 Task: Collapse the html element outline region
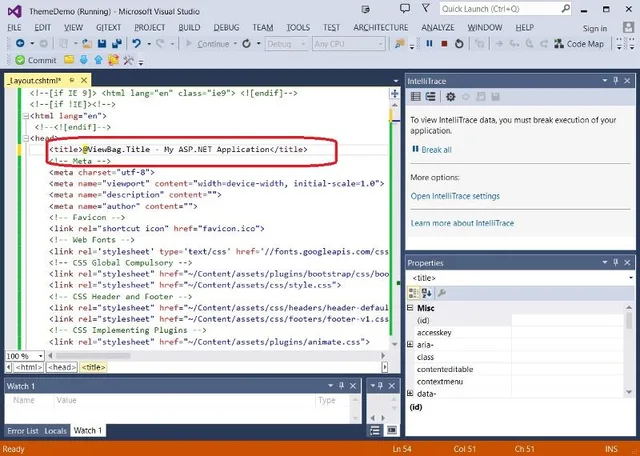tap(26, 116)
